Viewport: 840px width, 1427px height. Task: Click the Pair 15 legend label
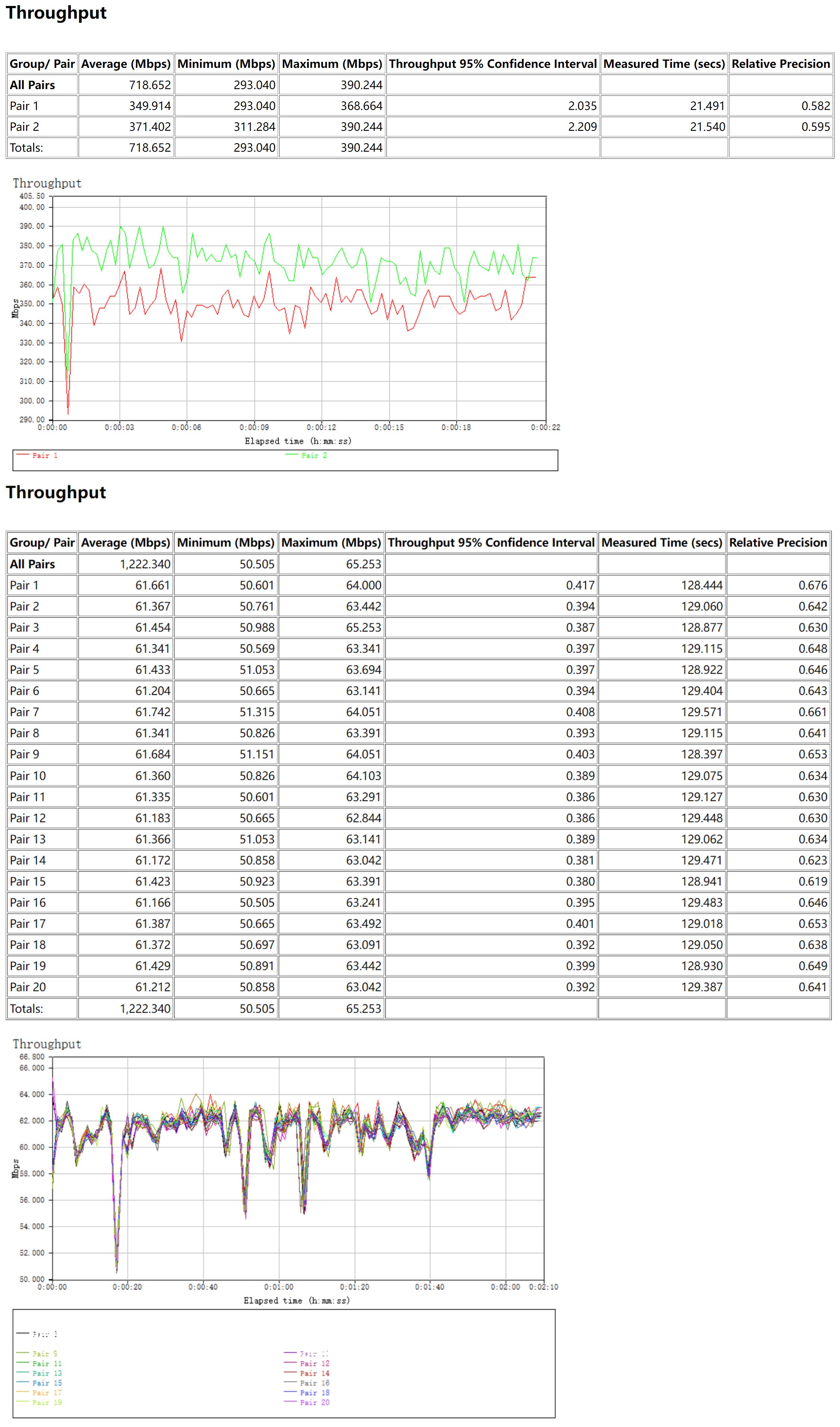[47, 1383]
